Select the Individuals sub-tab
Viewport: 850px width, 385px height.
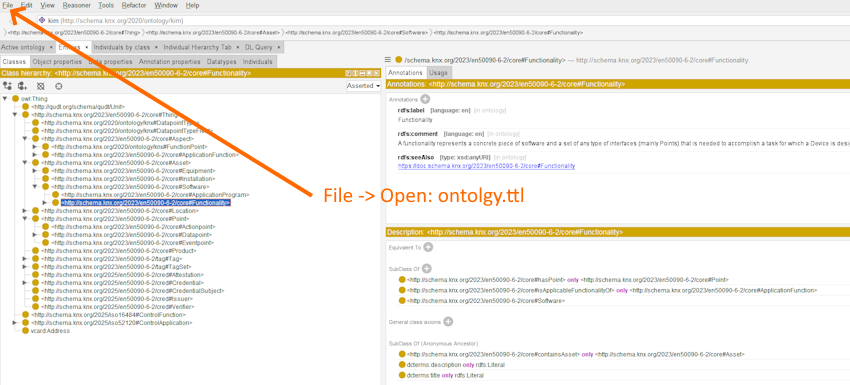257,62
